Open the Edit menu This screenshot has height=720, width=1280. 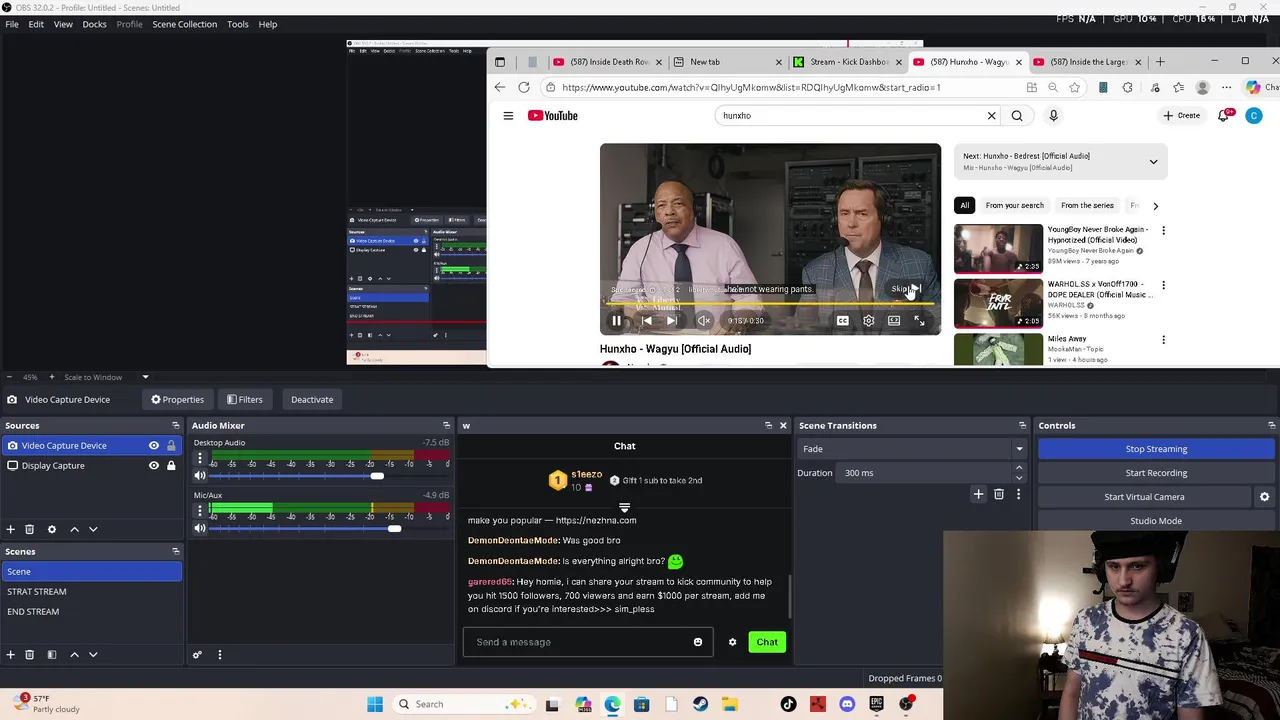click(36, 24)
